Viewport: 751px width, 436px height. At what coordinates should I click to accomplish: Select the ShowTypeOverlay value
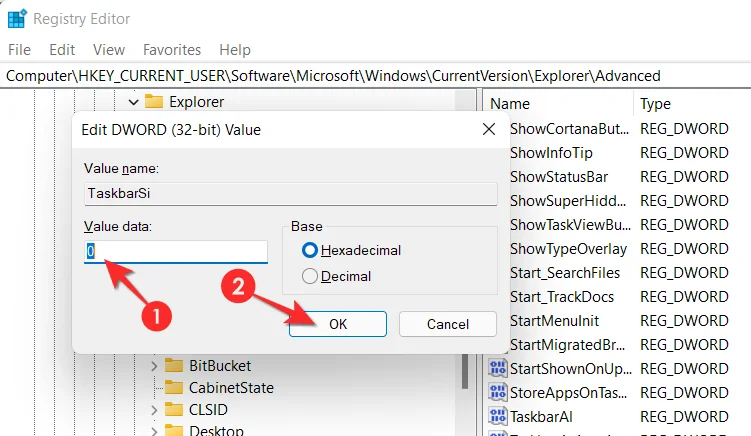pos(569,249)
